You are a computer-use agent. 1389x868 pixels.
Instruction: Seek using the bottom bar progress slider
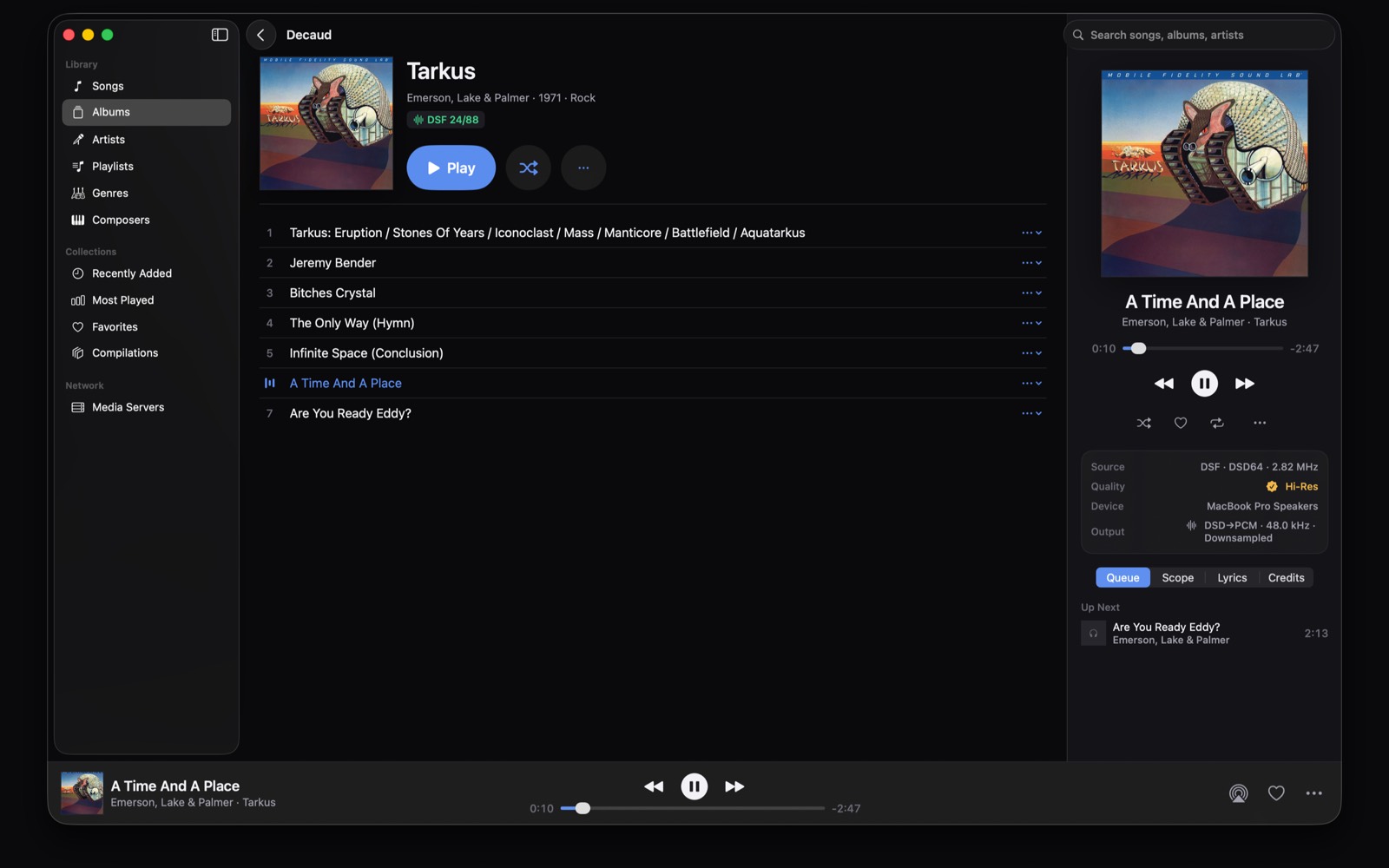[x=692, y=808]
